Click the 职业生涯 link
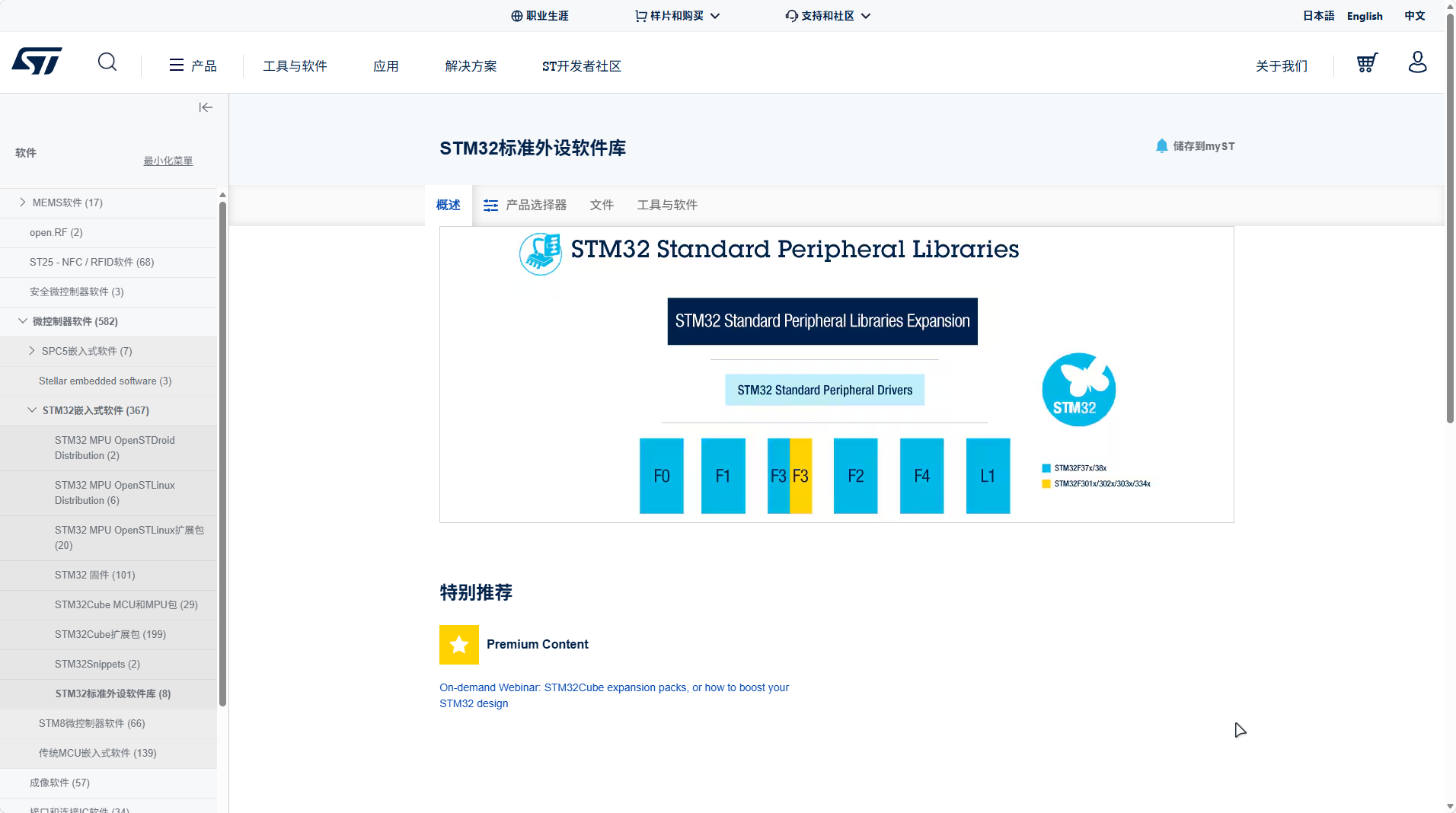Image resolution: width=1456 pixels, height=813 pixels. point(548,16)
